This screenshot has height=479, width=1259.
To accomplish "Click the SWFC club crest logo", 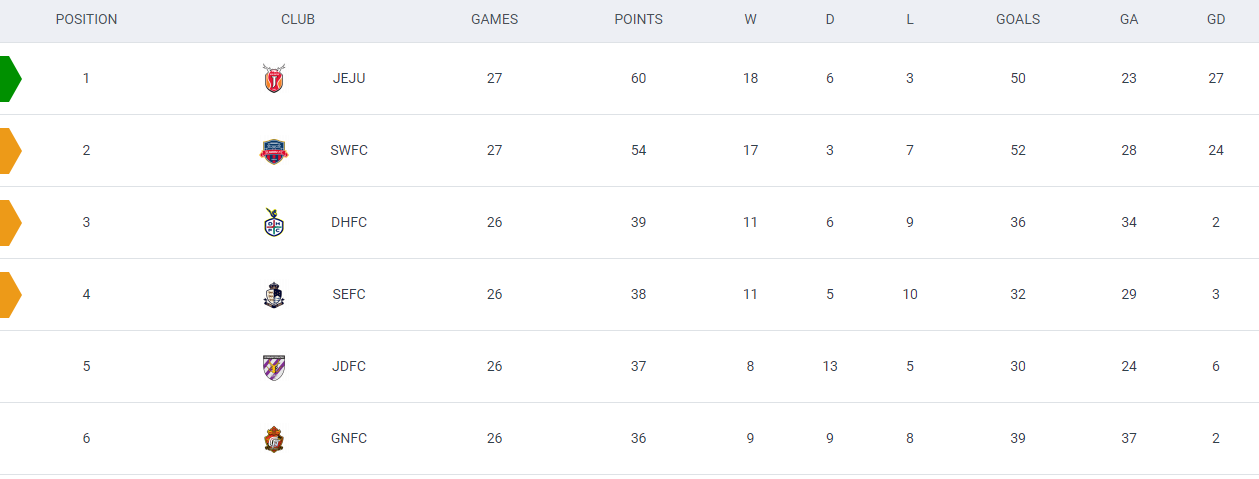I will [273, 150].
